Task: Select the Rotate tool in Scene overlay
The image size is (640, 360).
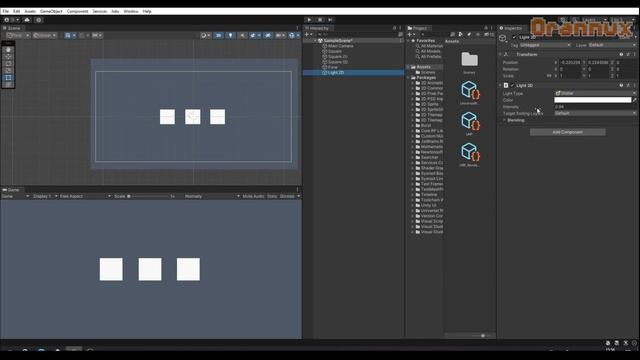Action: tap(8, 64)
